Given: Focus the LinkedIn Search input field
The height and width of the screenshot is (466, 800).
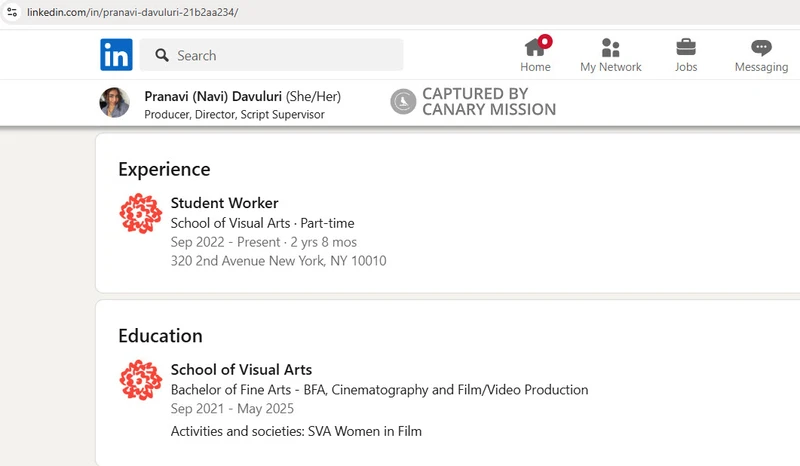Looking at the screenshot, I should click(271, 55).
